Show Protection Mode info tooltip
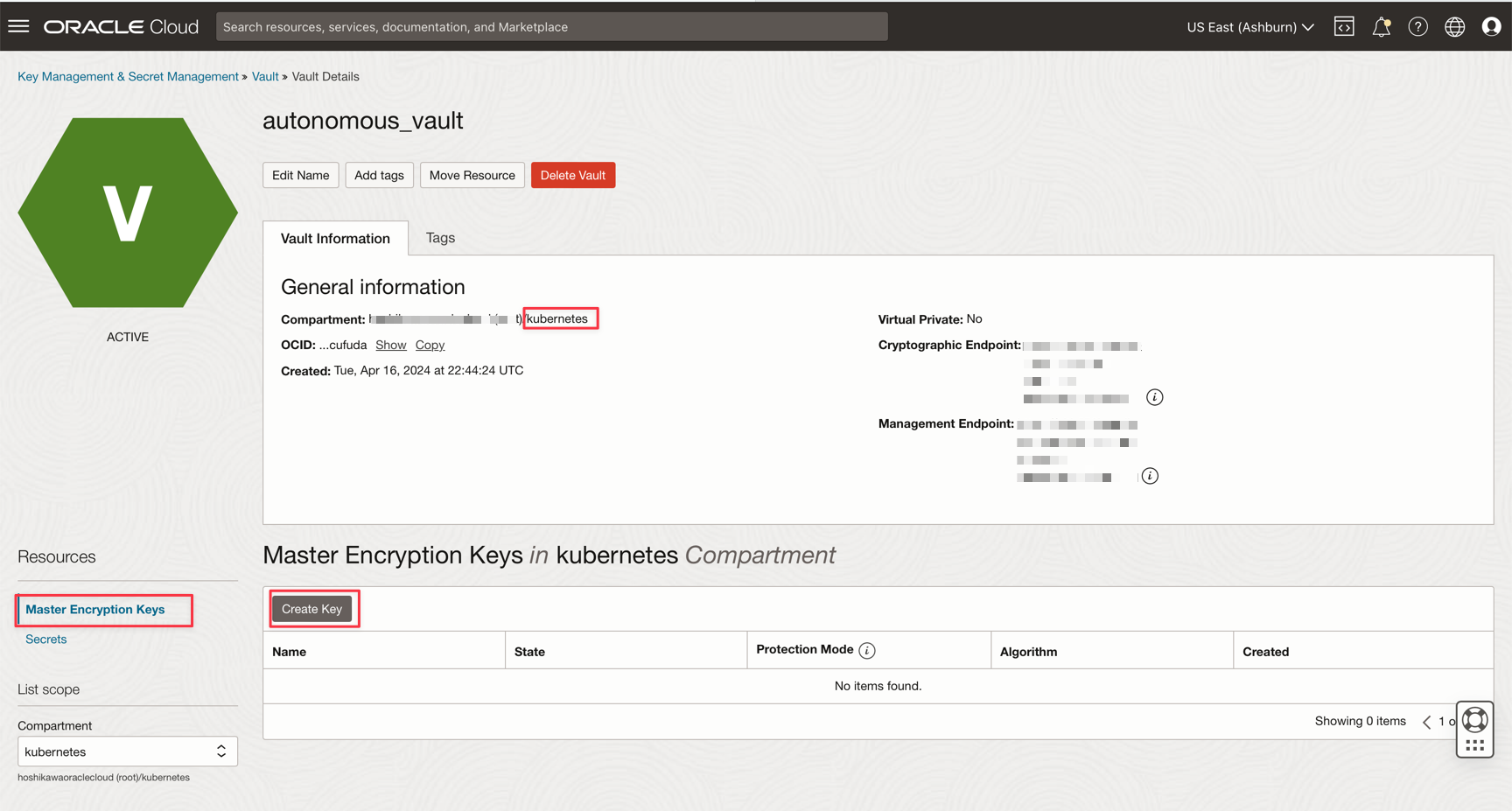Viewport: 1512px width, 811px height. (x=867, y=651)
